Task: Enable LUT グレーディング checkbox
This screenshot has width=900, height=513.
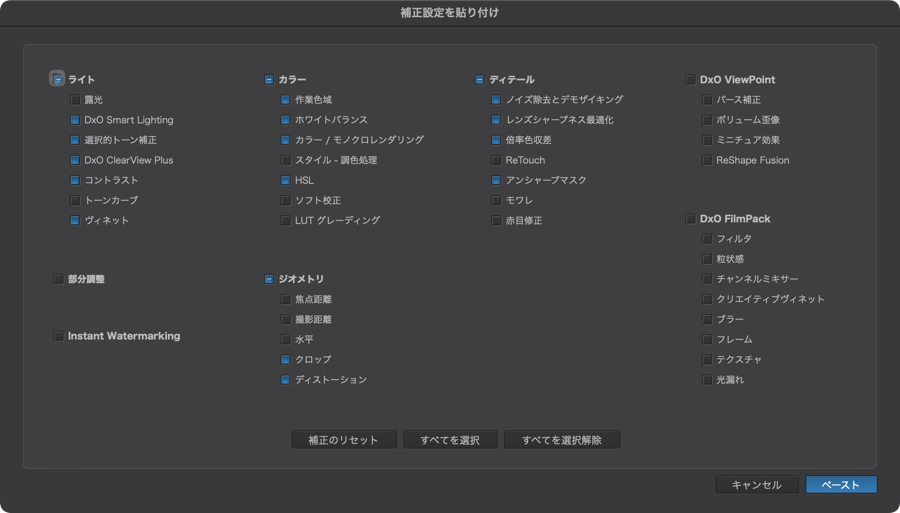Action: pos(285,220)
